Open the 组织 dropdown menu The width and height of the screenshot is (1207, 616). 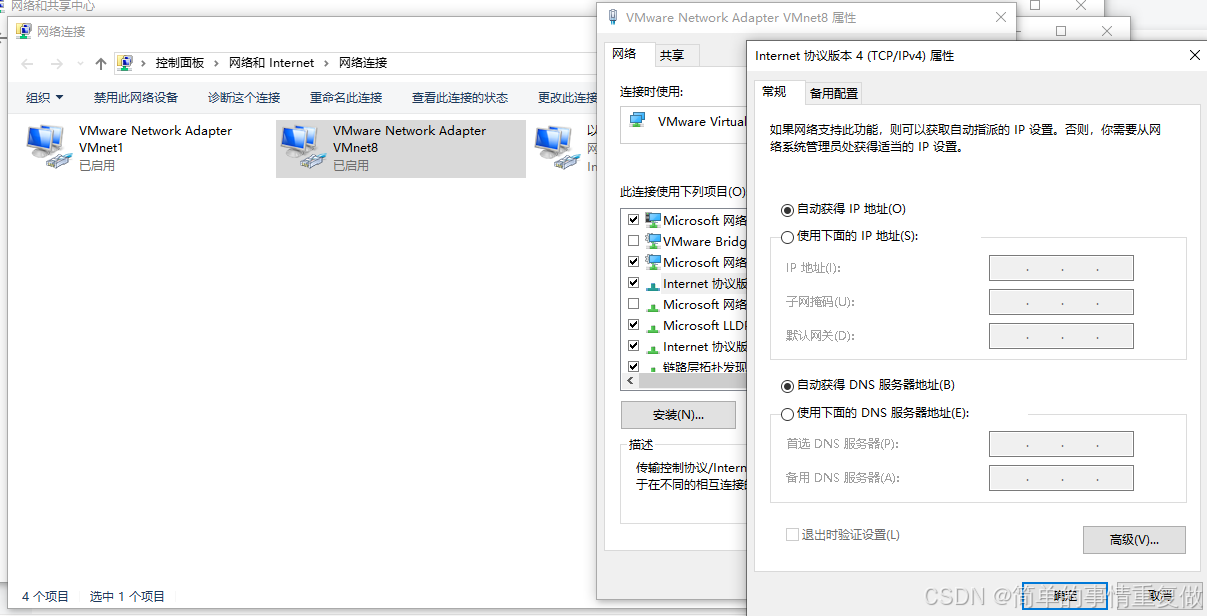(45, 98)
